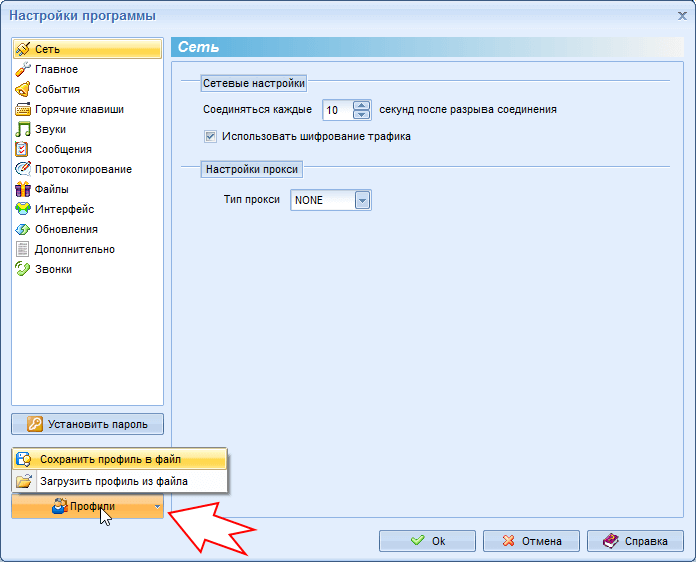Click the green checkmark icon on Ok
Screen dimensions: 696x562
tap(418, 540)
